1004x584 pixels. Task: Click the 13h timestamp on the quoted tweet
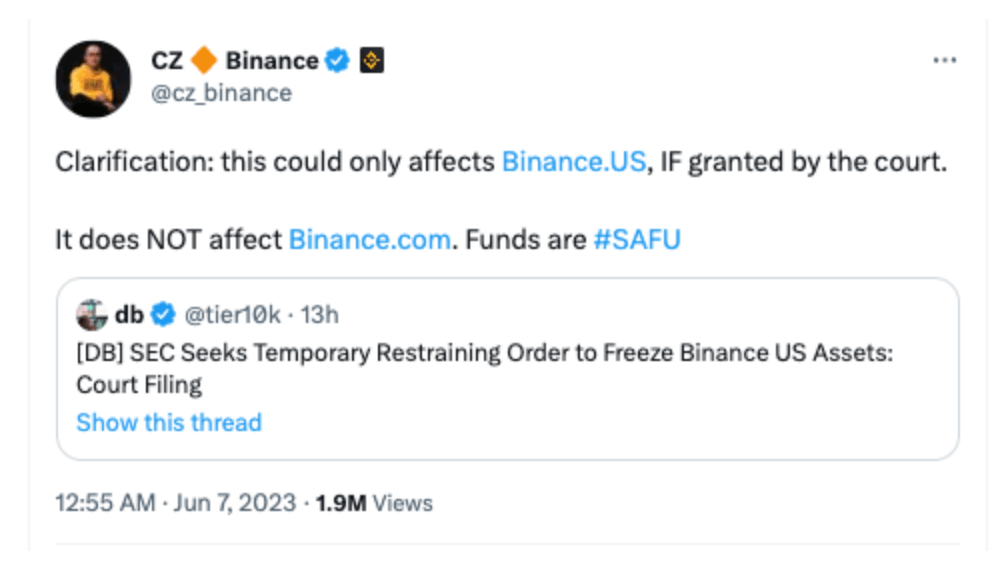[320, 315]
